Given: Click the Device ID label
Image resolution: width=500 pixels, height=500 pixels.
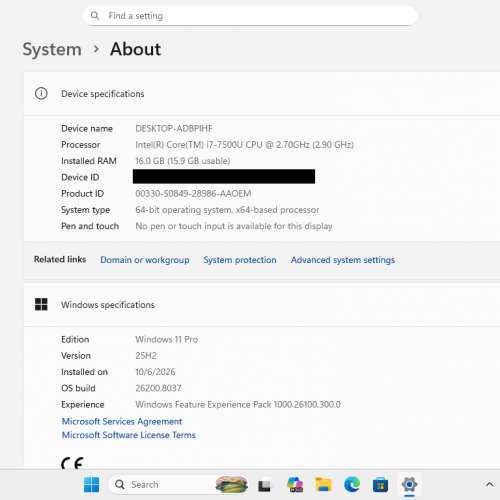Looking at the screenshot, I should pos(80,177).
